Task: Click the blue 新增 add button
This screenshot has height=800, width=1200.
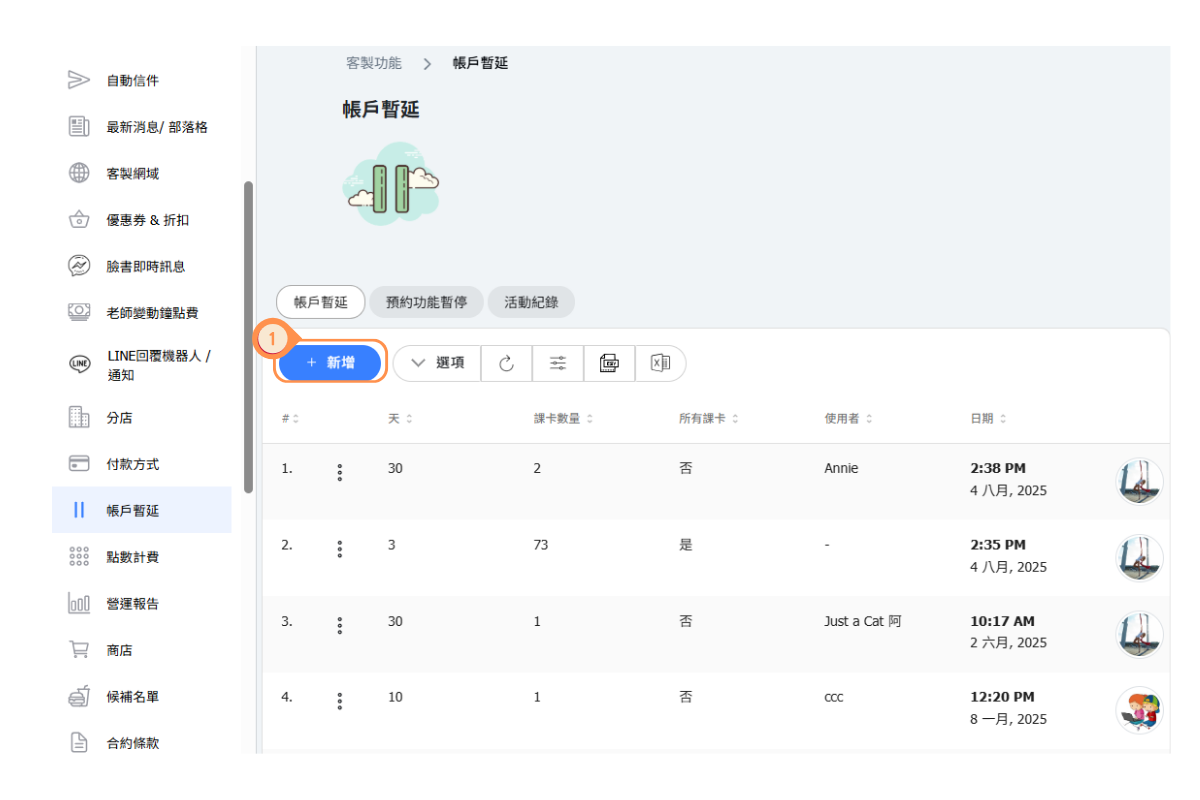Action: [x=330, y=363]
